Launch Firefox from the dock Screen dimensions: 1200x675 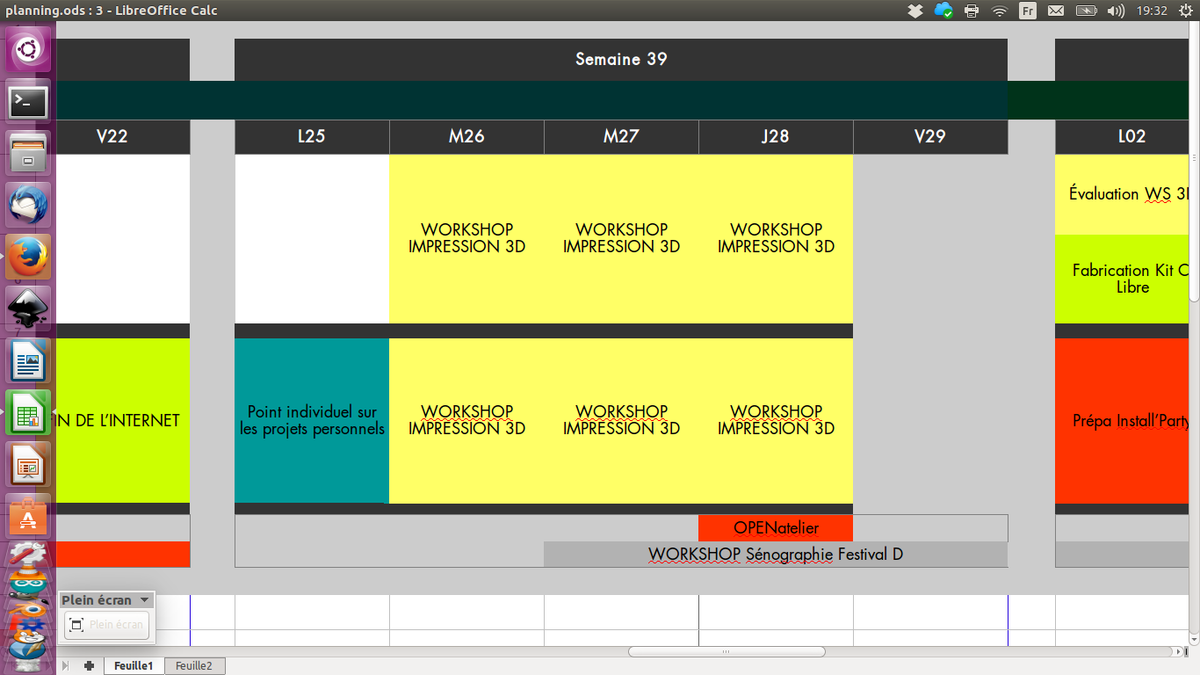click(27, 257)
